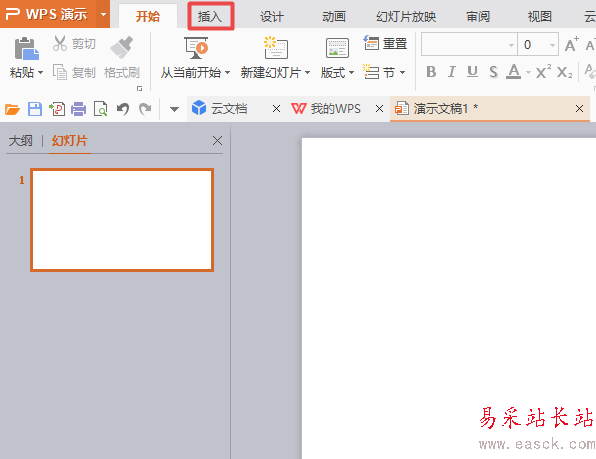The image size is (596, 459).
Task: Open the 审阅 ribbon tab
Action: pos(478,16)
